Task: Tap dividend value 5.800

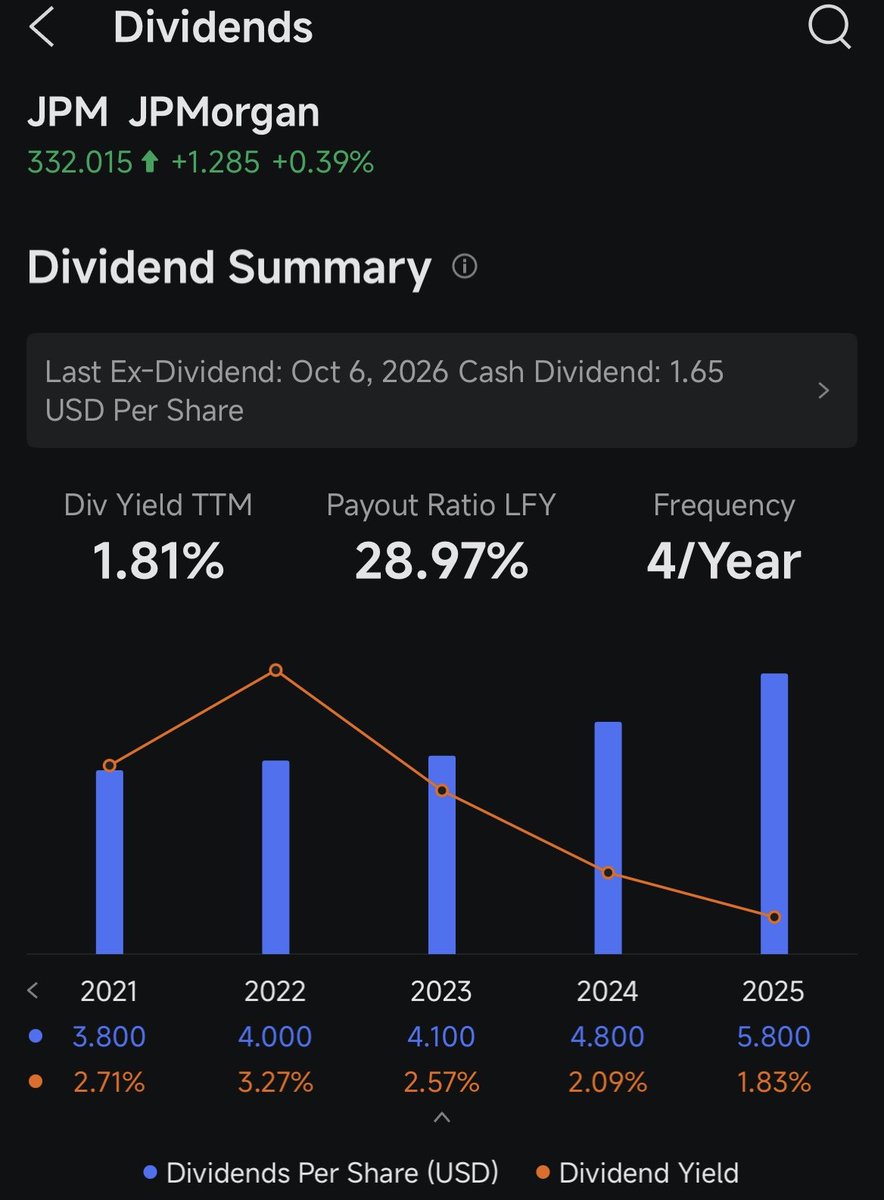Action: click(773, 1037)
